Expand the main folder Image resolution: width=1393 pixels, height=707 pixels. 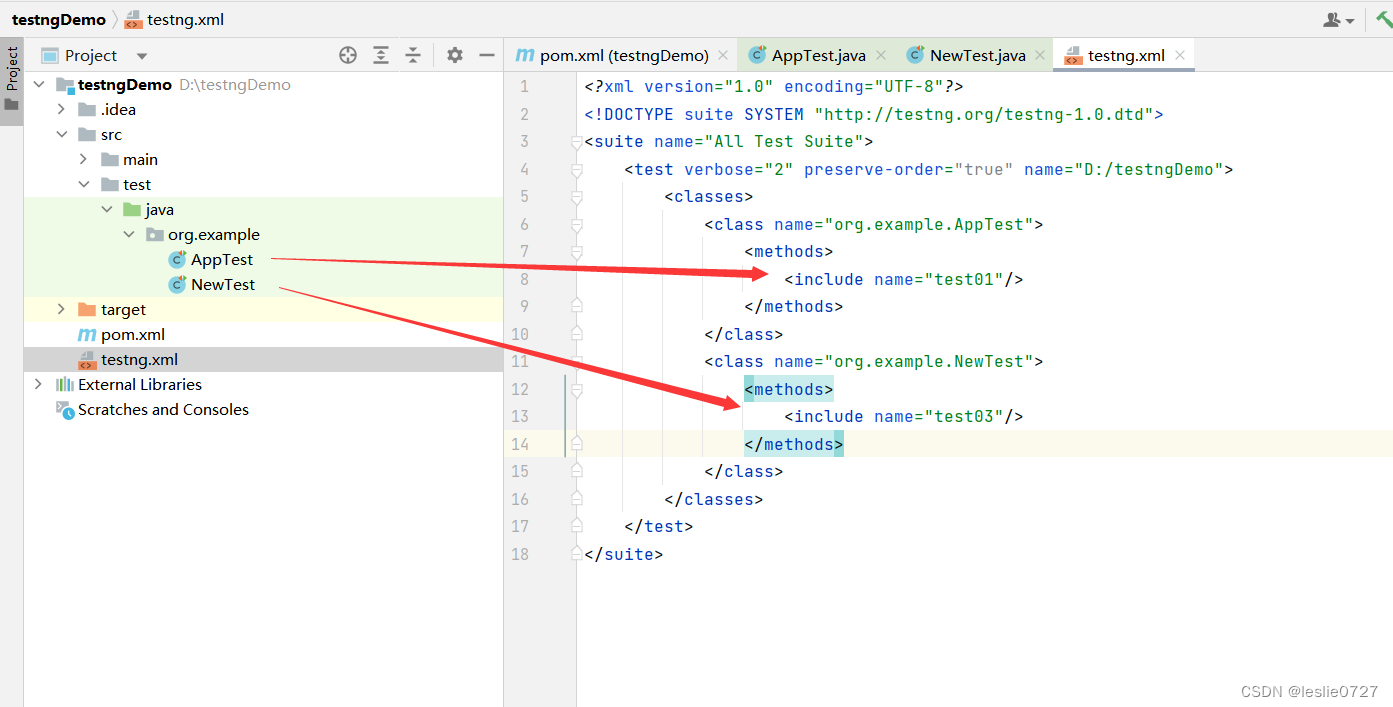click(x=84, y=160)
